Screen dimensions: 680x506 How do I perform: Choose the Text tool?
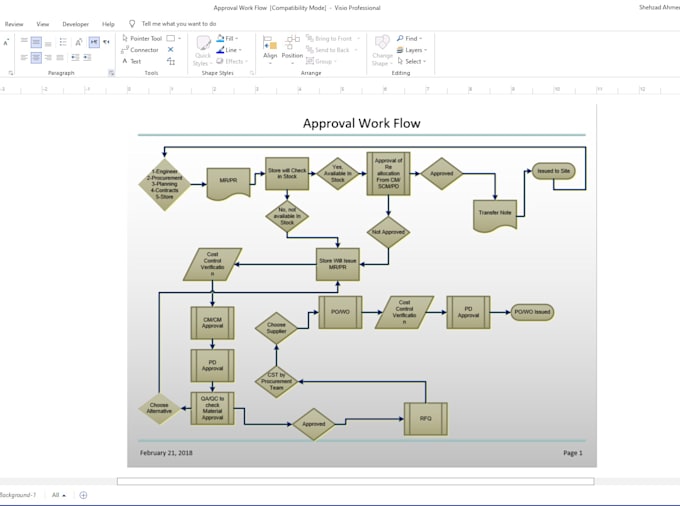131,61
